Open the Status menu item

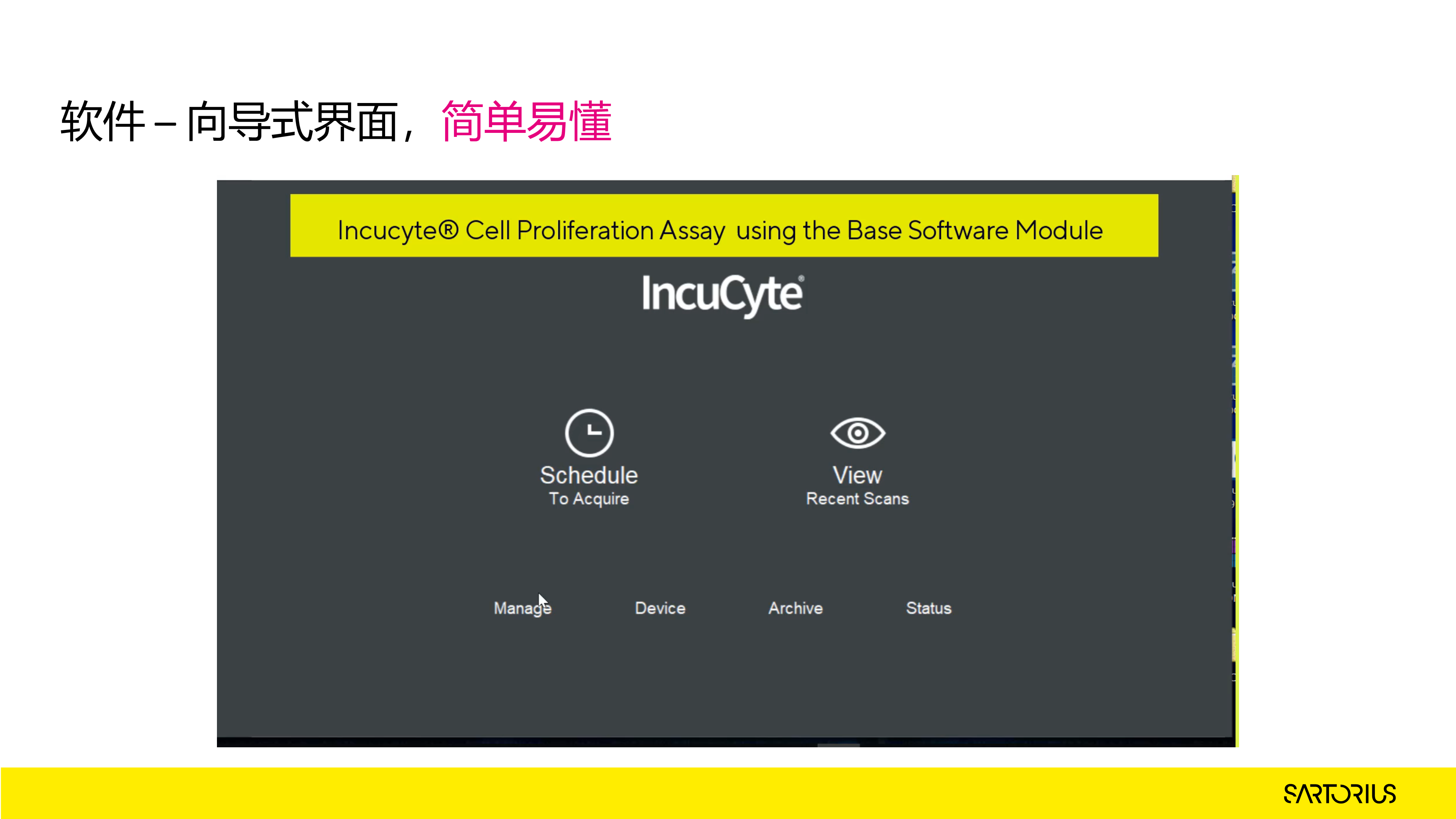[929, 608]
